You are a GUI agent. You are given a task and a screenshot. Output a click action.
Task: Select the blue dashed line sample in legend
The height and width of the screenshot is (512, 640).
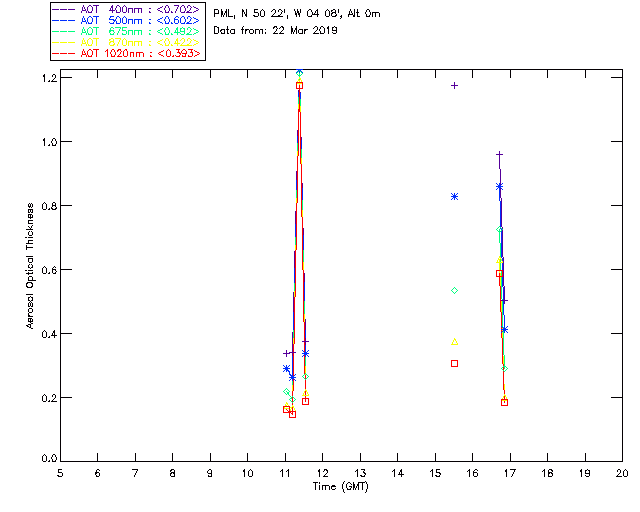[64, 20]
